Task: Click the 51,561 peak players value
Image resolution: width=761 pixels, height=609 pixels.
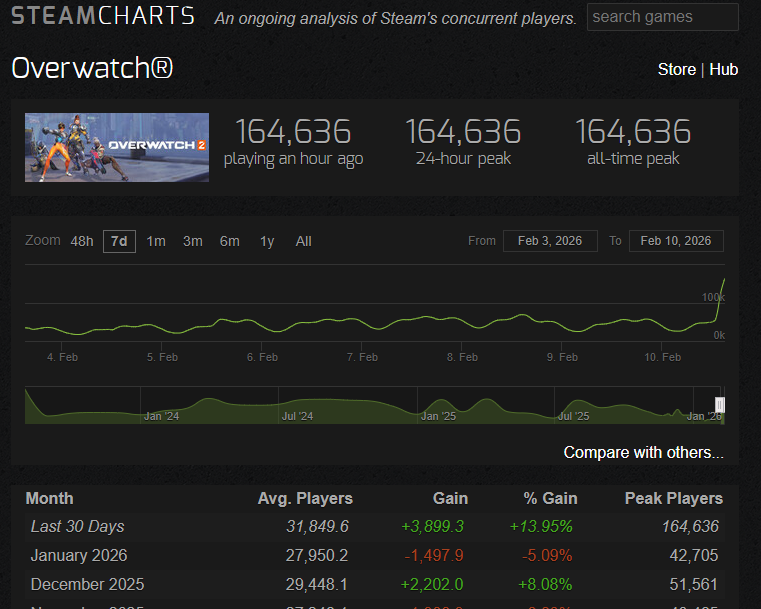Action: 694,585
